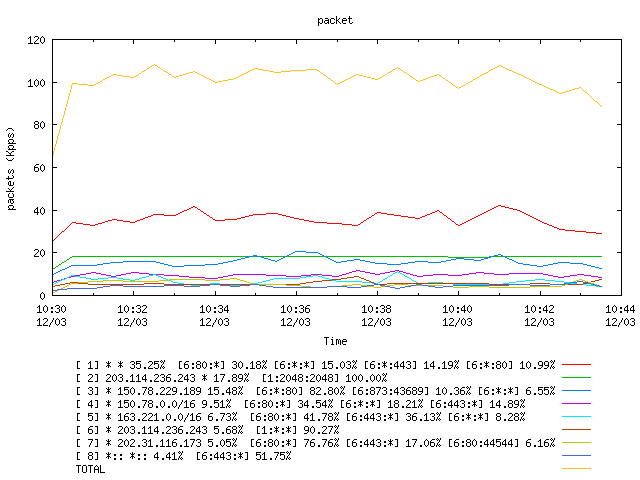This screenshot has height=480, width=640.
Task: Click "[1:2048:2048] 100.00%" in legend row 2
Action: 324,378
